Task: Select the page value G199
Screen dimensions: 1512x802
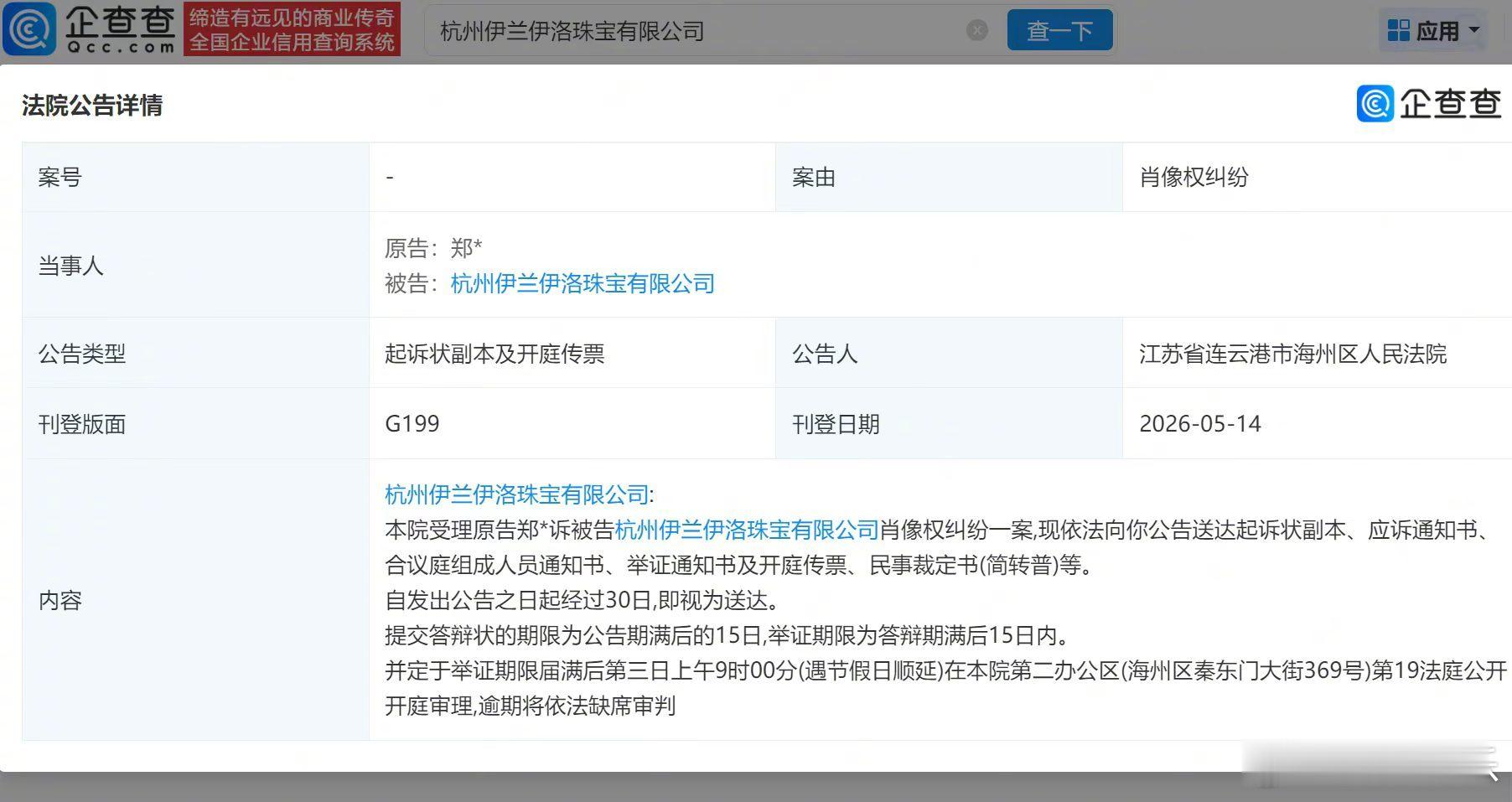Action: 412,424
